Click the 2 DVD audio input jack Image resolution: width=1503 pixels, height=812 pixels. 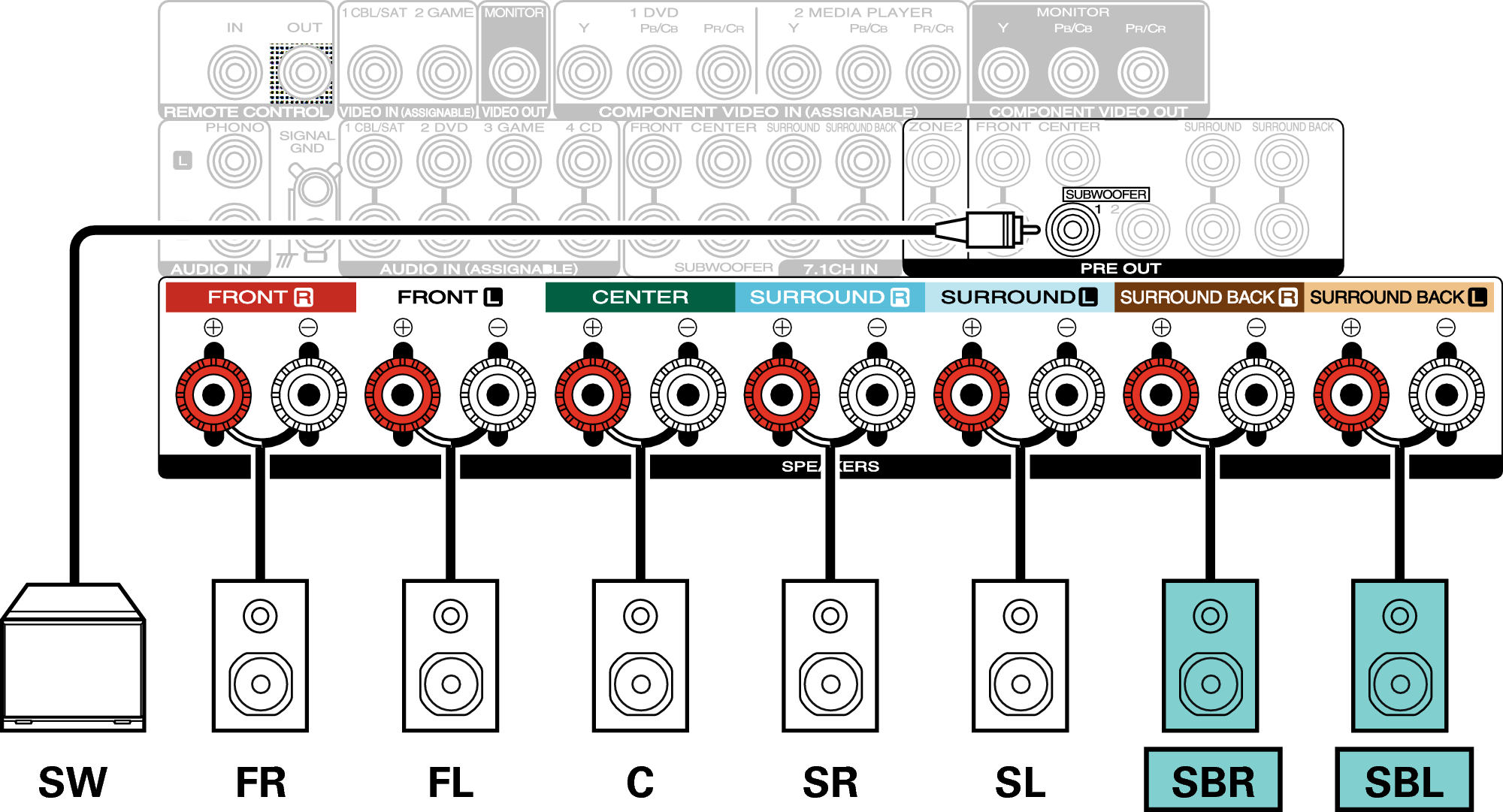tap(443, 161)
